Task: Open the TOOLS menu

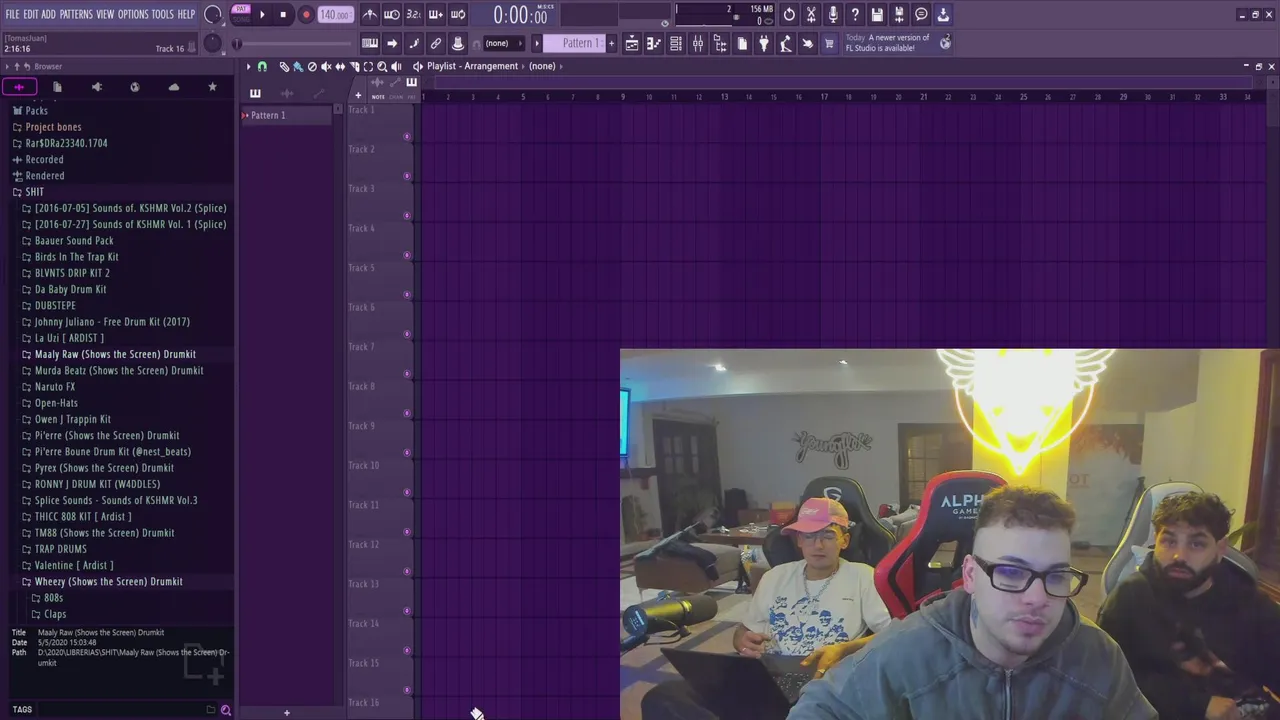Action: pos(162,14)
